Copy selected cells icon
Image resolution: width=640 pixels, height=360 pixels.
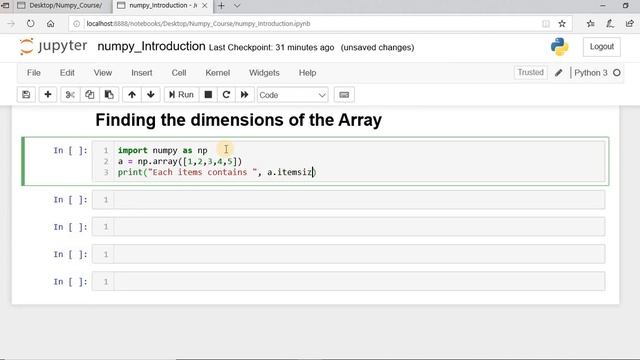pyautogui.click(x=89, y=95)
